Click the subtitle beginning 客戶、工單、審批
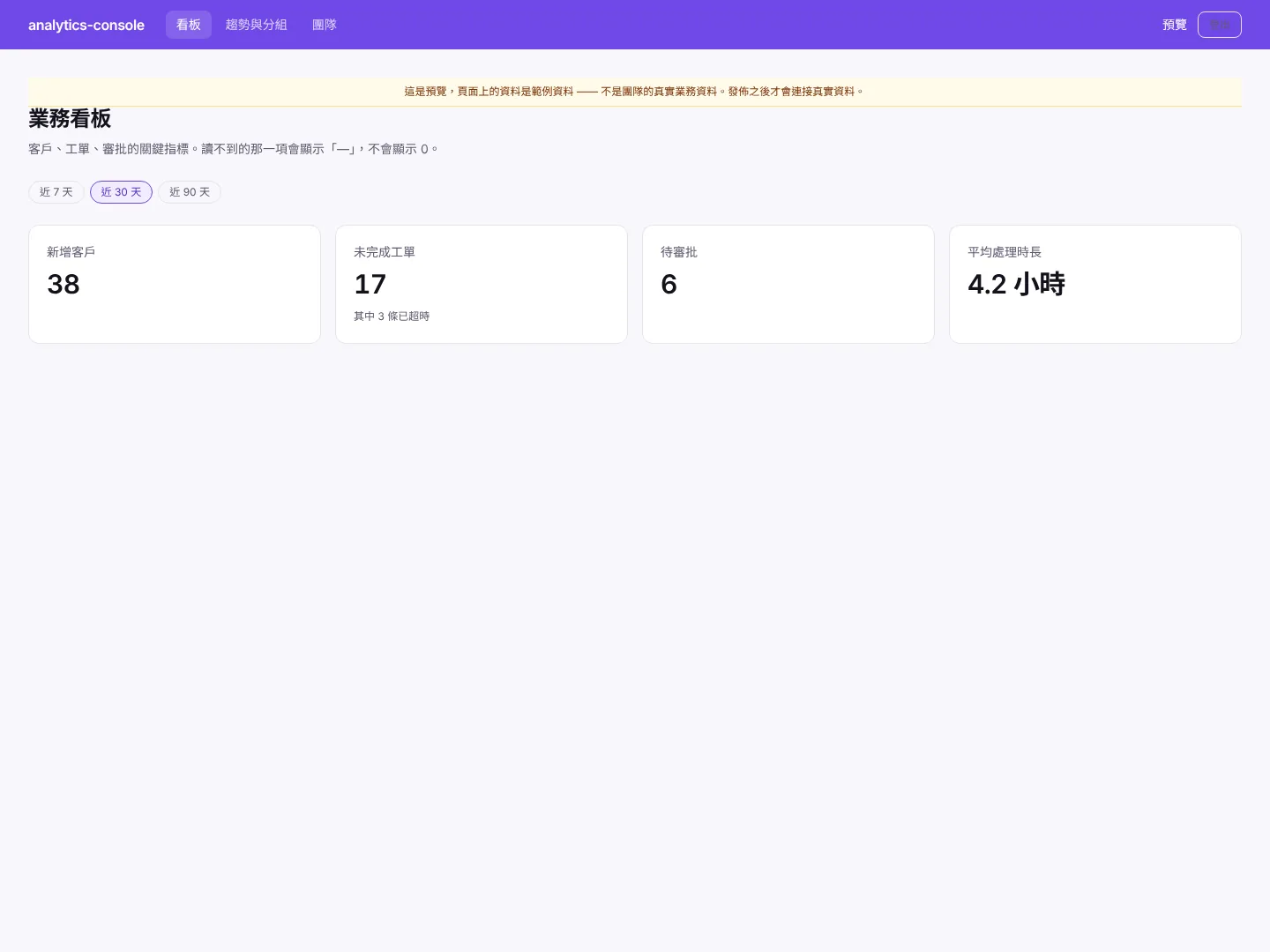Image resolution: width=1270 pixels, height=952 pixels. point(234,149)
